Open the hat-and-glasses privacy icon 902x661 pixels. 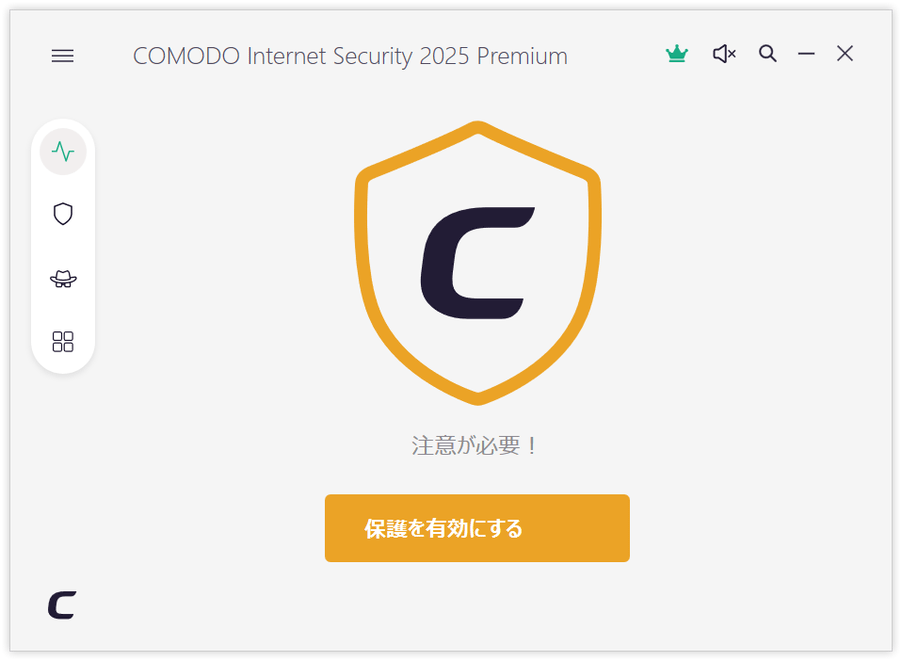pos(63,279)
